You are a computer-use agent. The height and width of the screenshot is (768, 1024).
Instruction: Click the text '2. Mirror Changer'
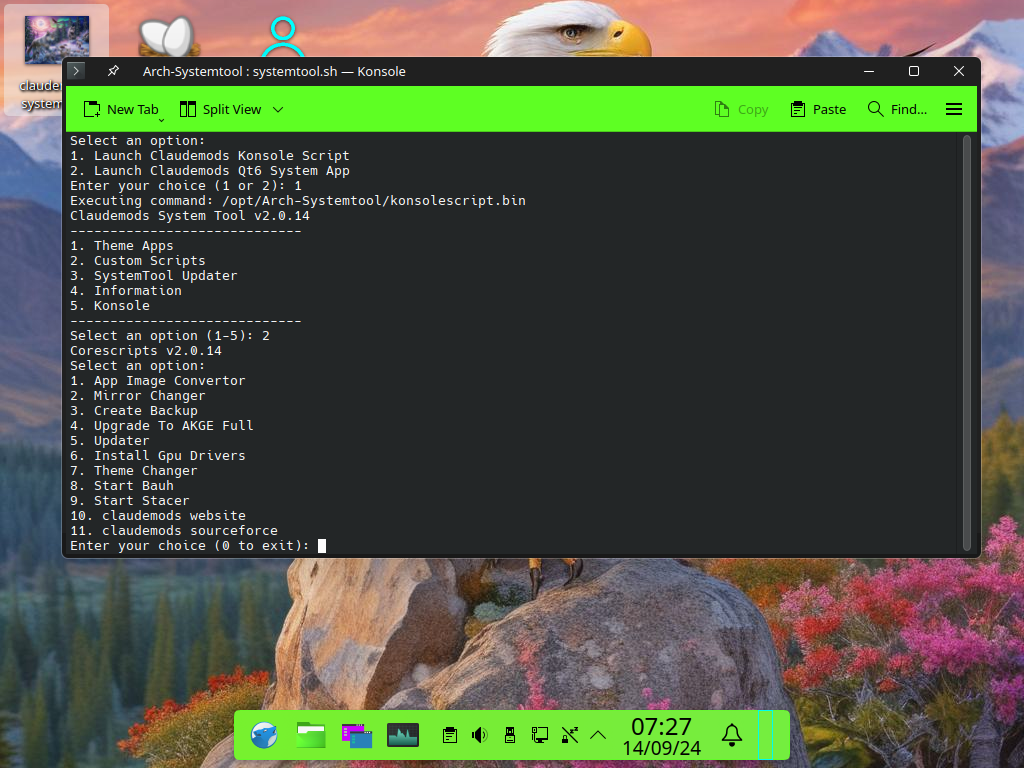(x=138, y=396)
